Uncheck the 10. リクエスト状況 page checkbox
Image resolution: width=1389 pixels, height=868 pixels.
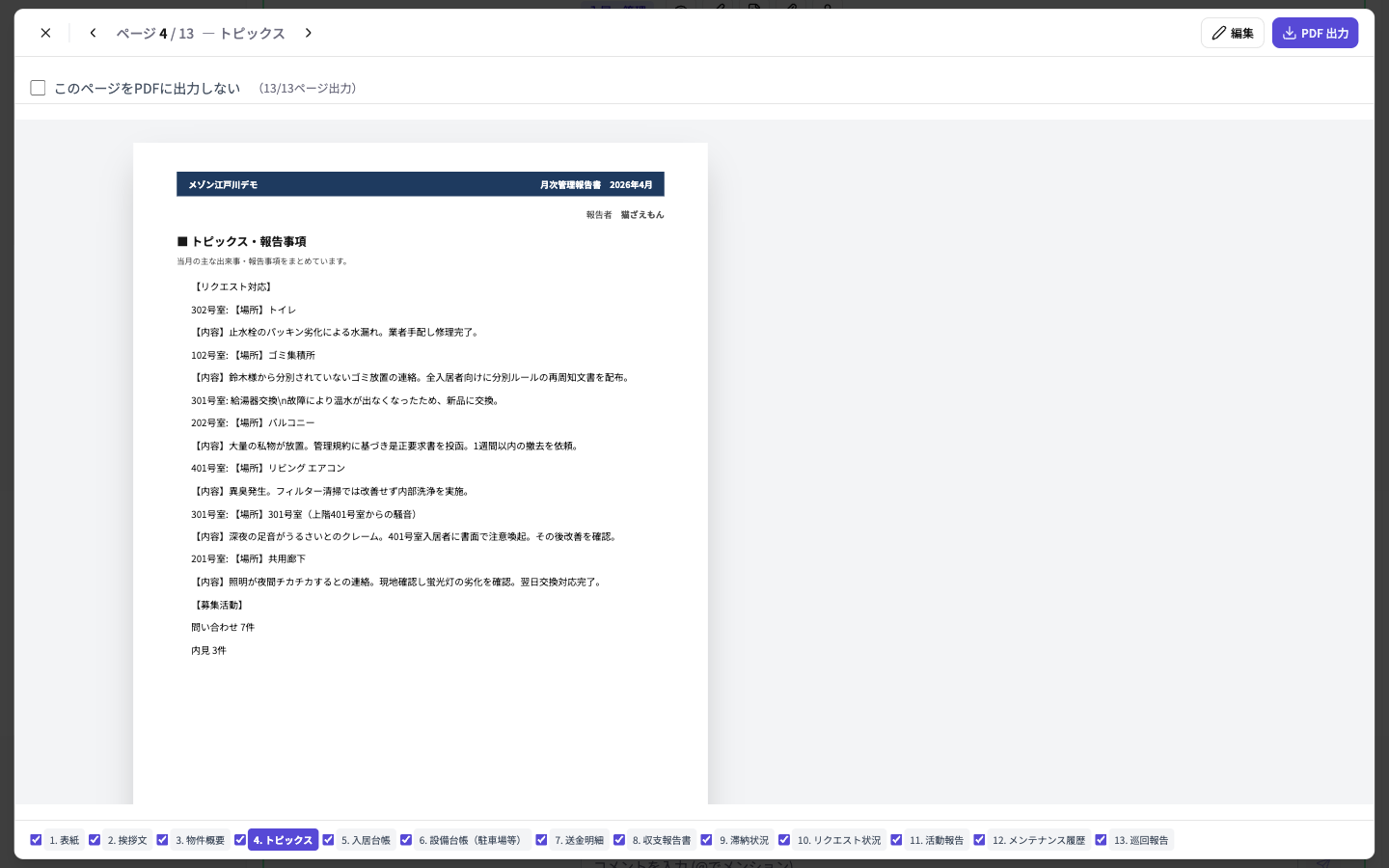click(784, 840)
